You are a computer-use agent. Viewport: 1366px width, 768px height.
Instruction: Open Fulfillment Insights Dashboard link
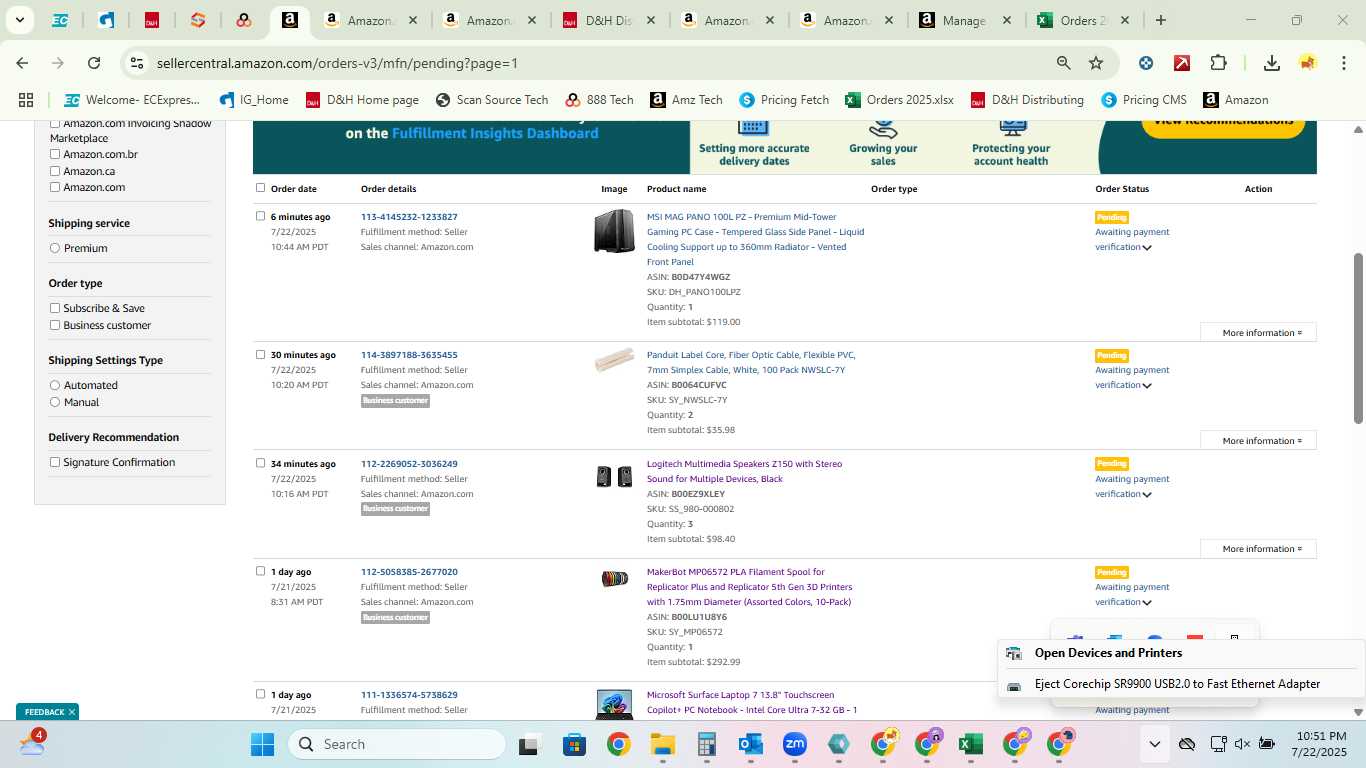click(495, 133)
